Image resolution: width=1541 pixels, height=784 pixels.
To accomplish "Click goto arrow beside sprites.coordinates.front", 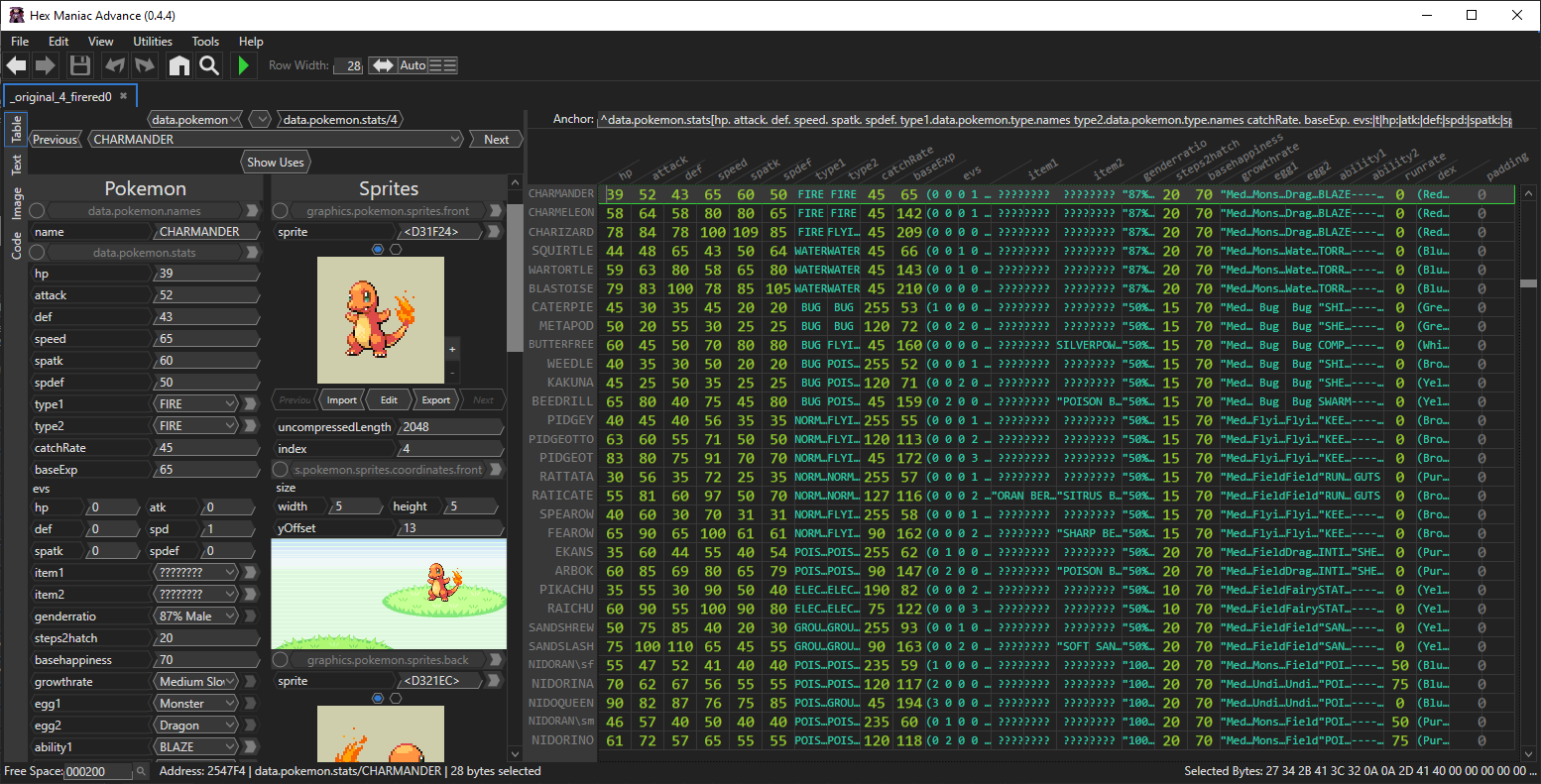I will pyautogui.click(x=498, y=470).
